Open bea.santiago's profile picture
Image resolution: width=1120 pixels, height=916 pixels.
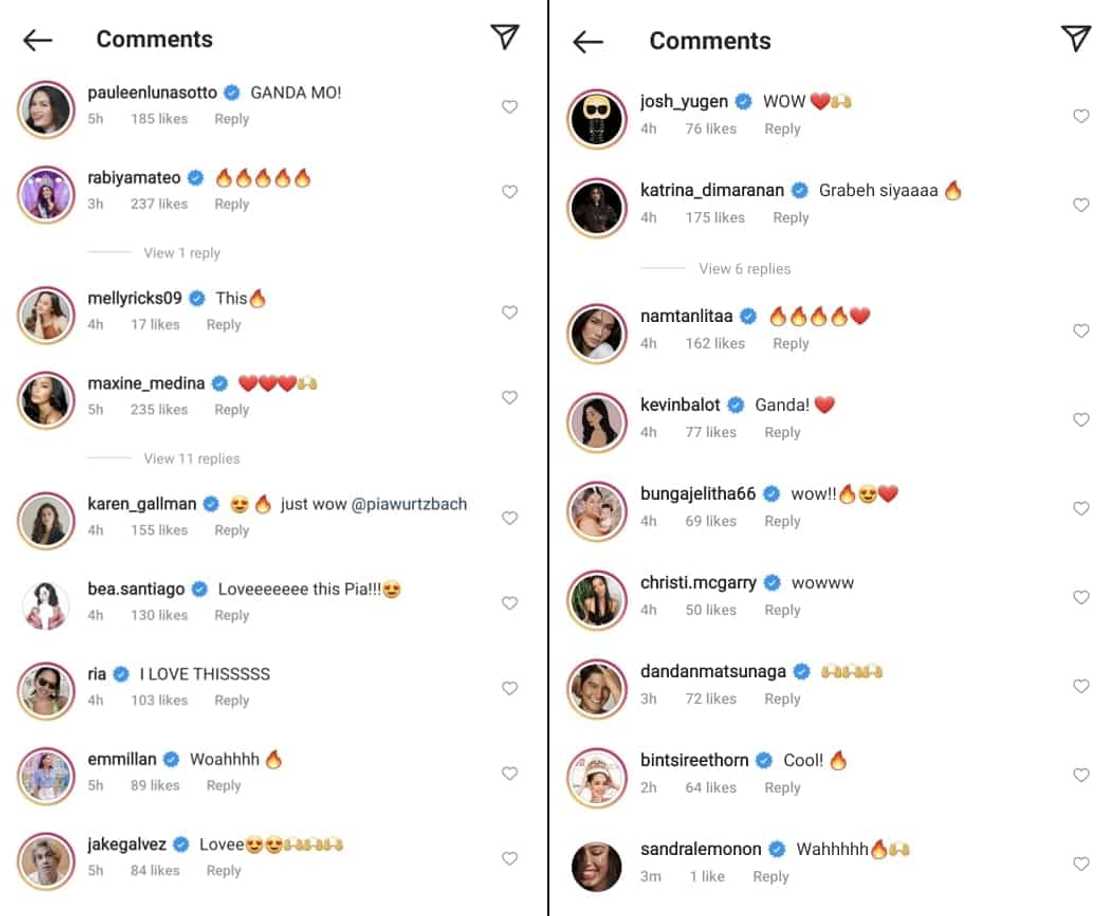pyautogui.click(x=46, y=603)
